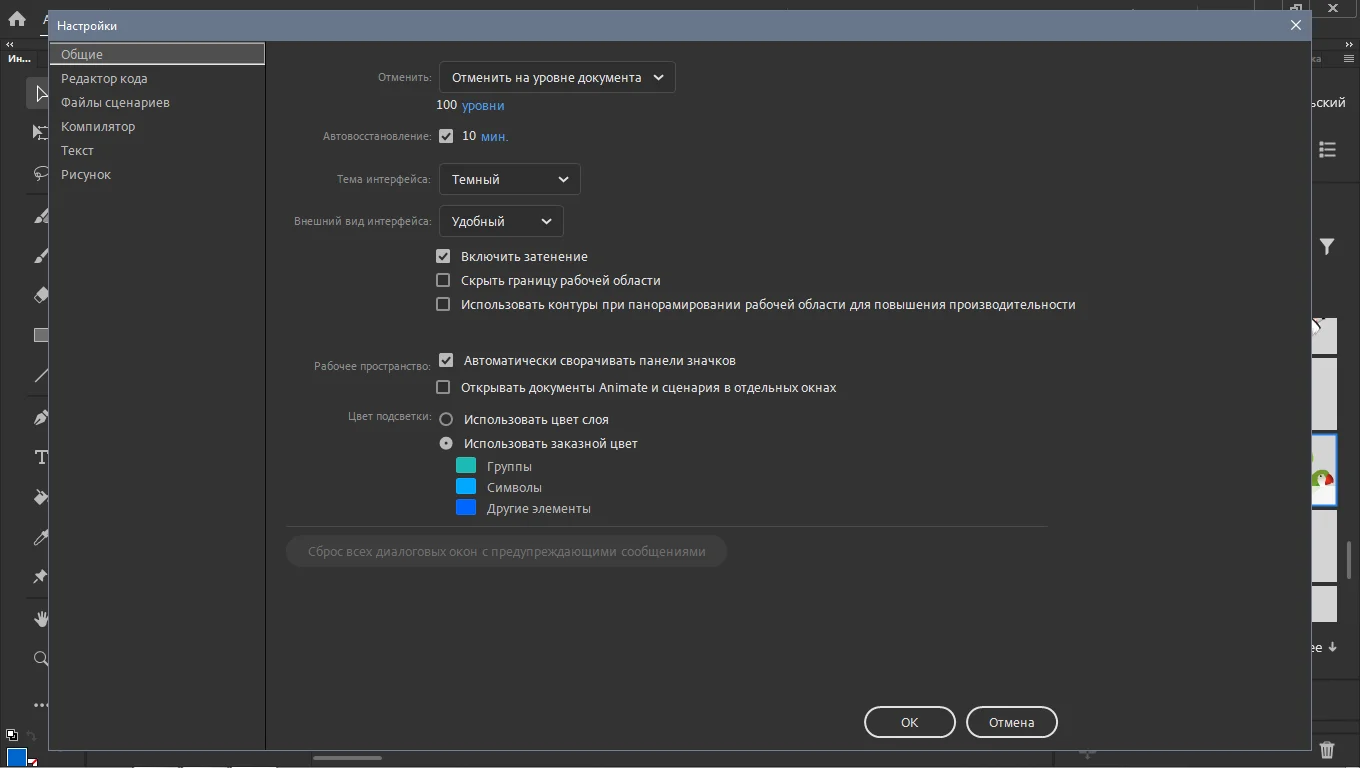This screenshot has height=768, width=1360.
Task: Click the "Группы" teal color swatch
Action: click(x=466, y=466)
